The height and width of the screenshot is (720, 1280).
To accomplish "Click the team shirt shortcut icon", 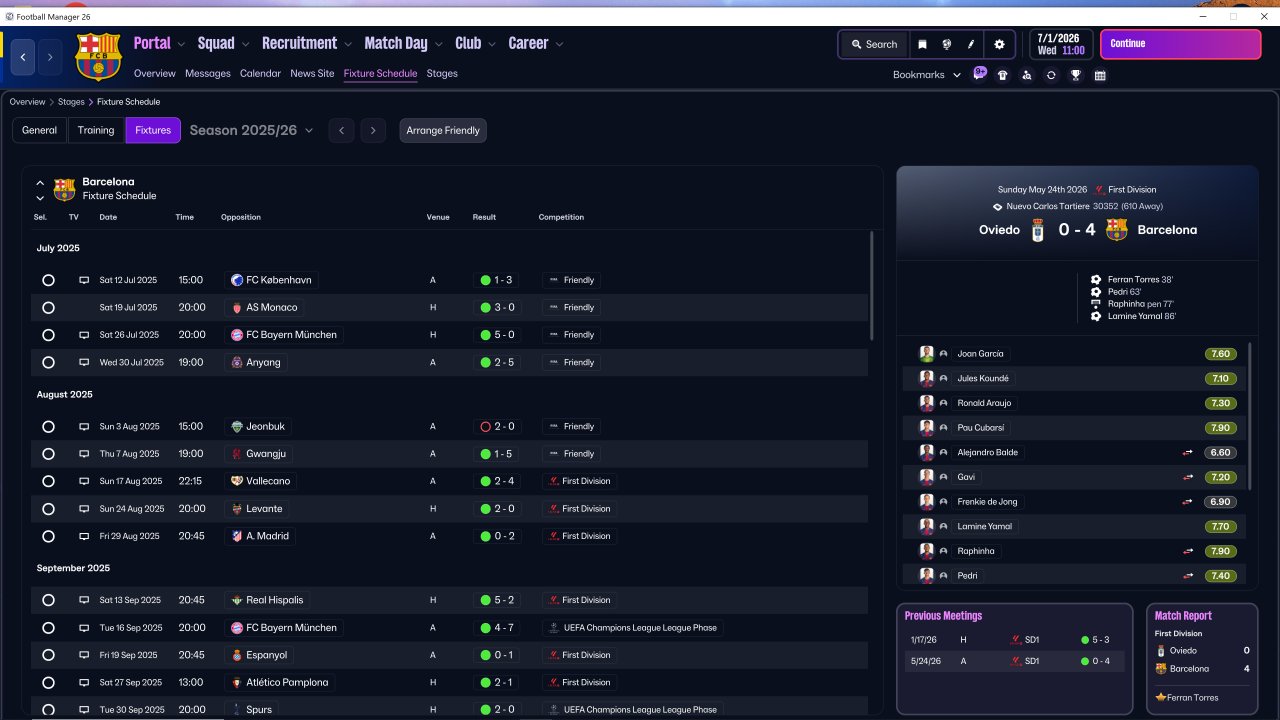I will 1003,75.
